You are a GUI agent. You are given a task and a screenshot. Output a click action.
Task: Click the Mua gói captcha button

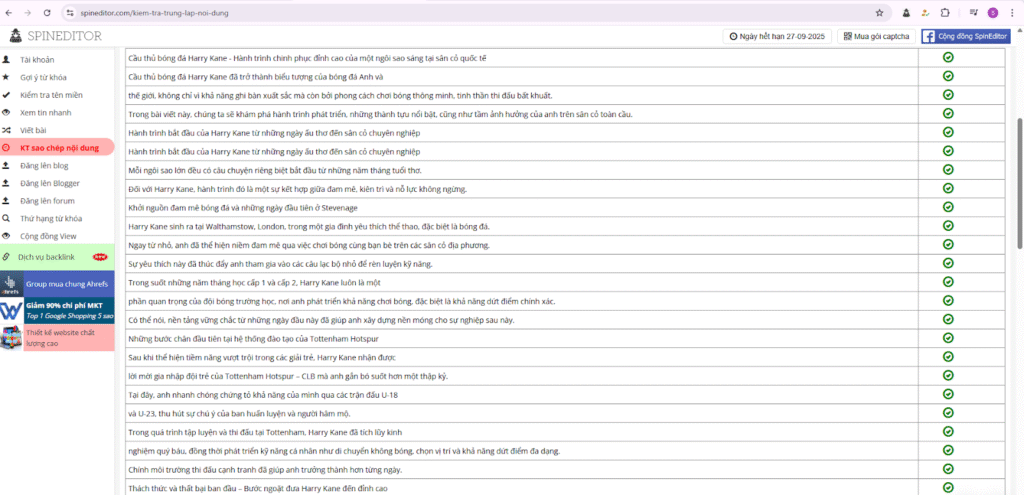click(x=876, y=36)
